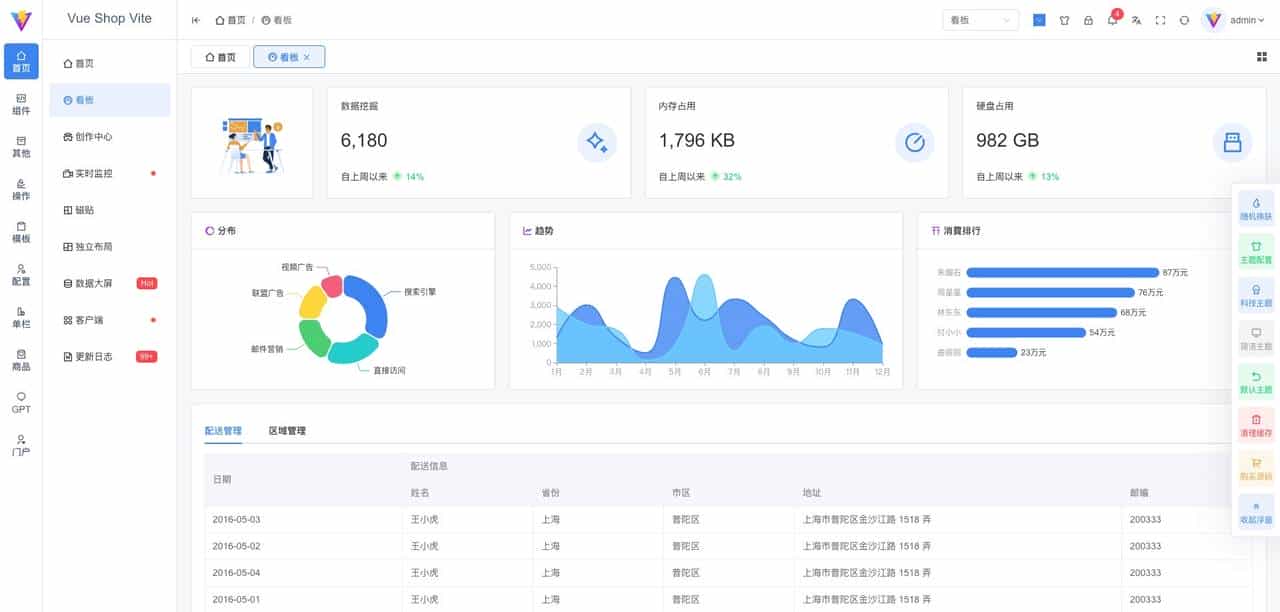The width and height of the screenshot is (1280, 612).
Task: Switch to the 区域管理 tab
Action: pos(287,430)
